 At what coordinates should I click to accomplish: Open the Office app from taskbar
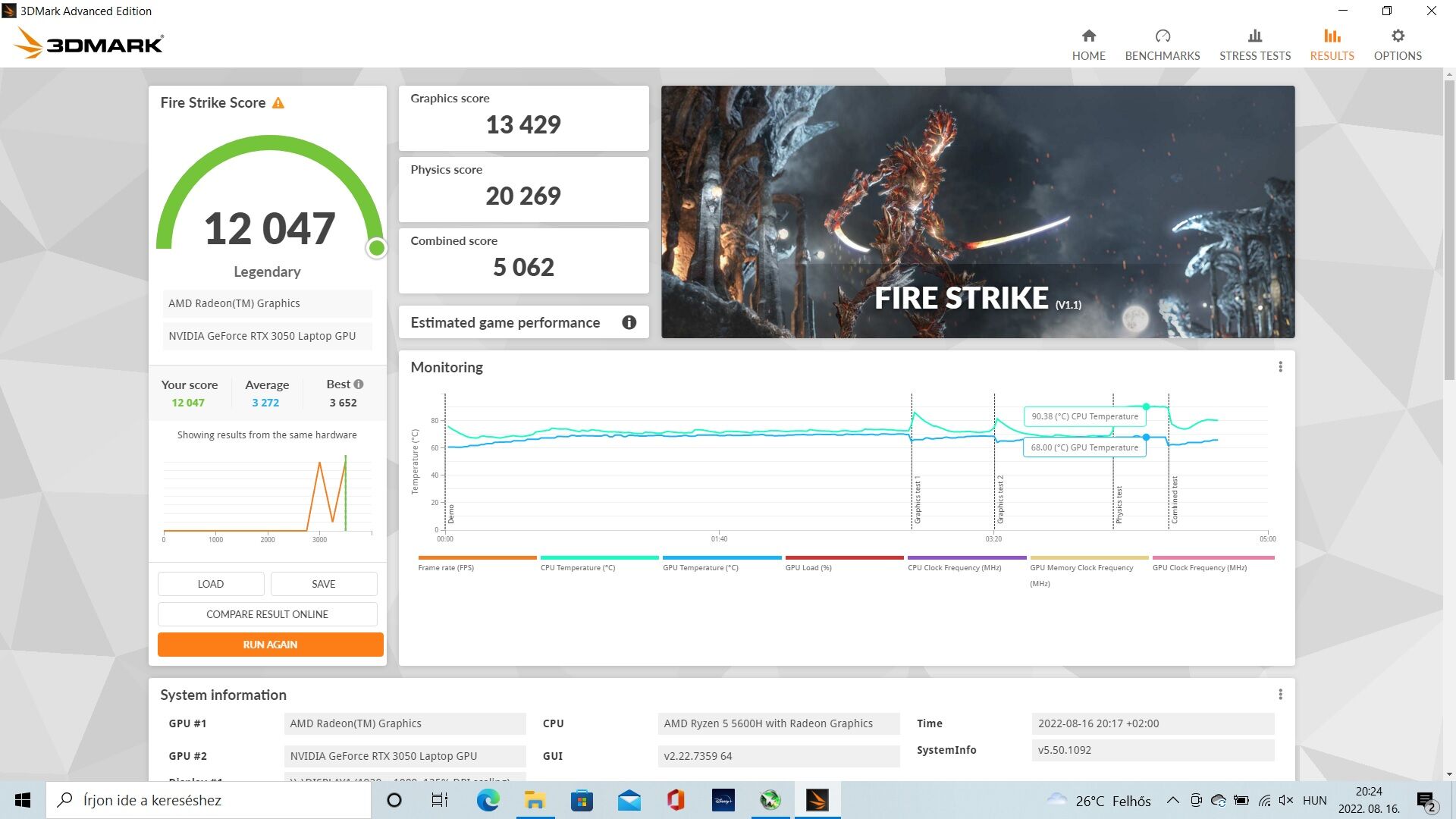pos(676,800)
